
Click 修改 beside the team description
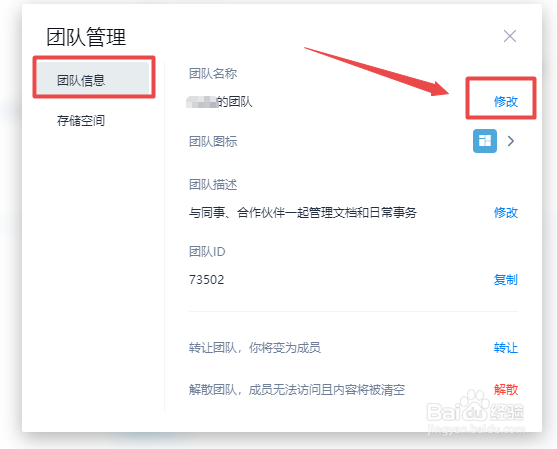point(506,213)
